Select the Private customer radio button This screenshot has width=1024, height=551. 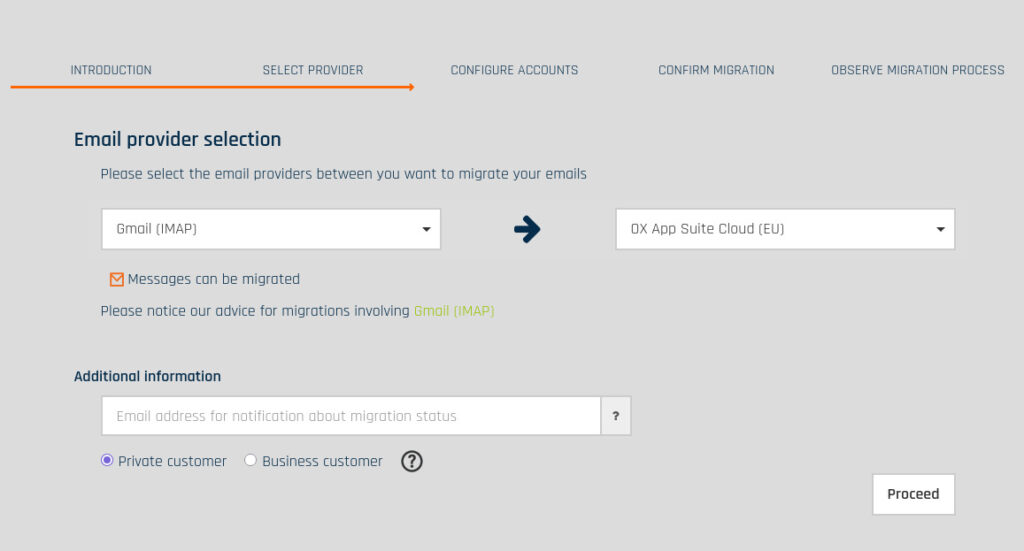pos(107,461)
